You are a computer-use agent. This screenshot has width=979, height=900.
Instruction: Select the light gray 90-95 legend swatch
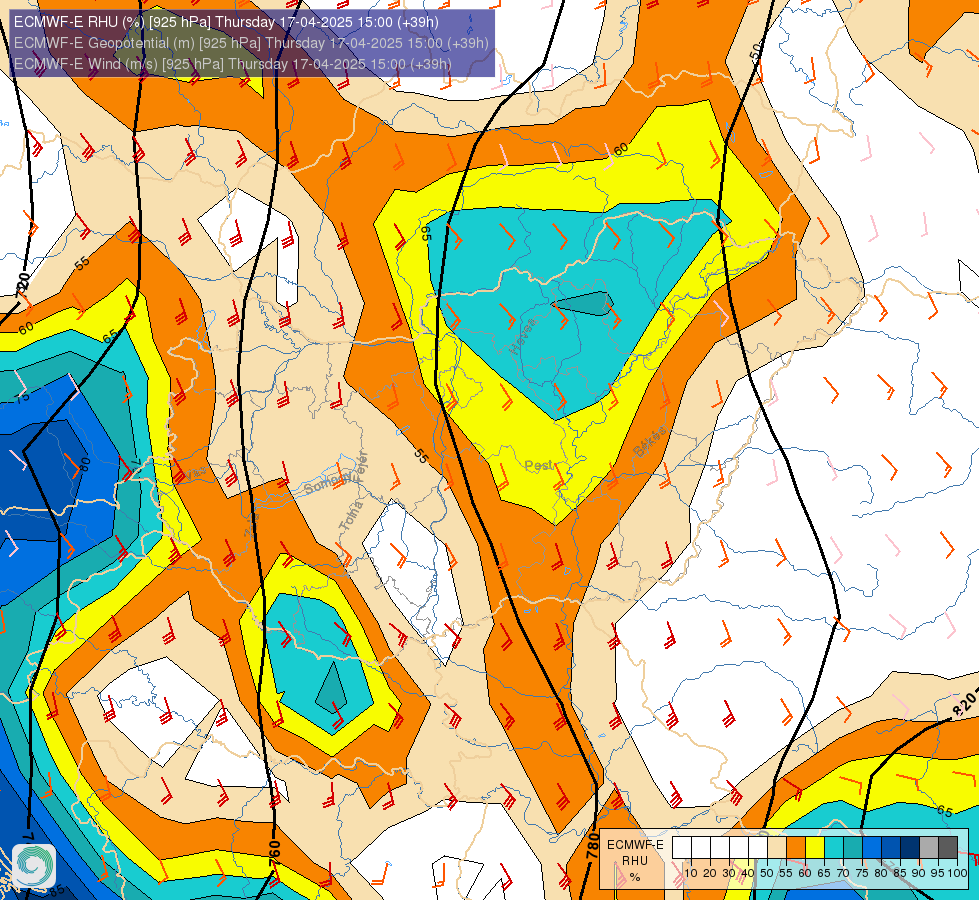coord(929,847)
